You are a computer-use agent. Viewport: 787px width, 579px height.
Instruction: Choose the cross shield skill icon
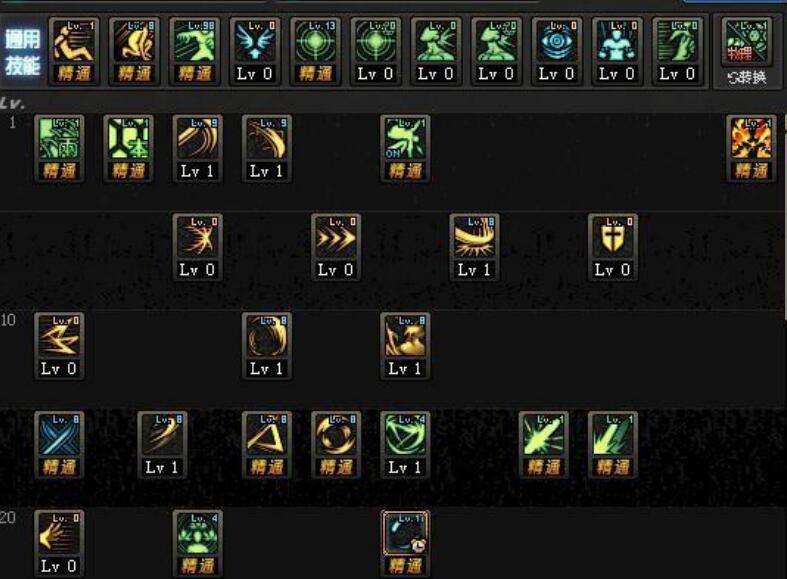click(612, 247)
